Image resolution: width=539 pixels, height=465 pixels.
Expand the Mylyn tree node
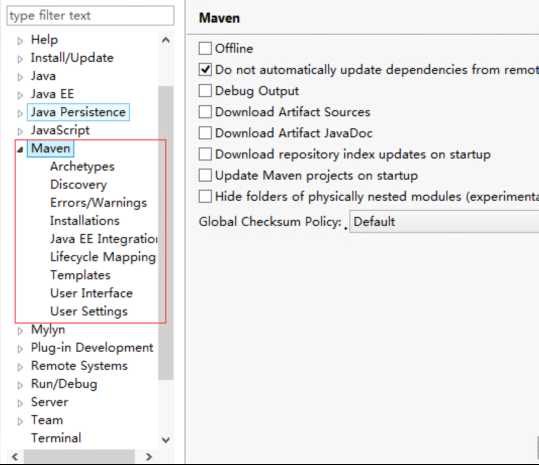click(20, 331)
